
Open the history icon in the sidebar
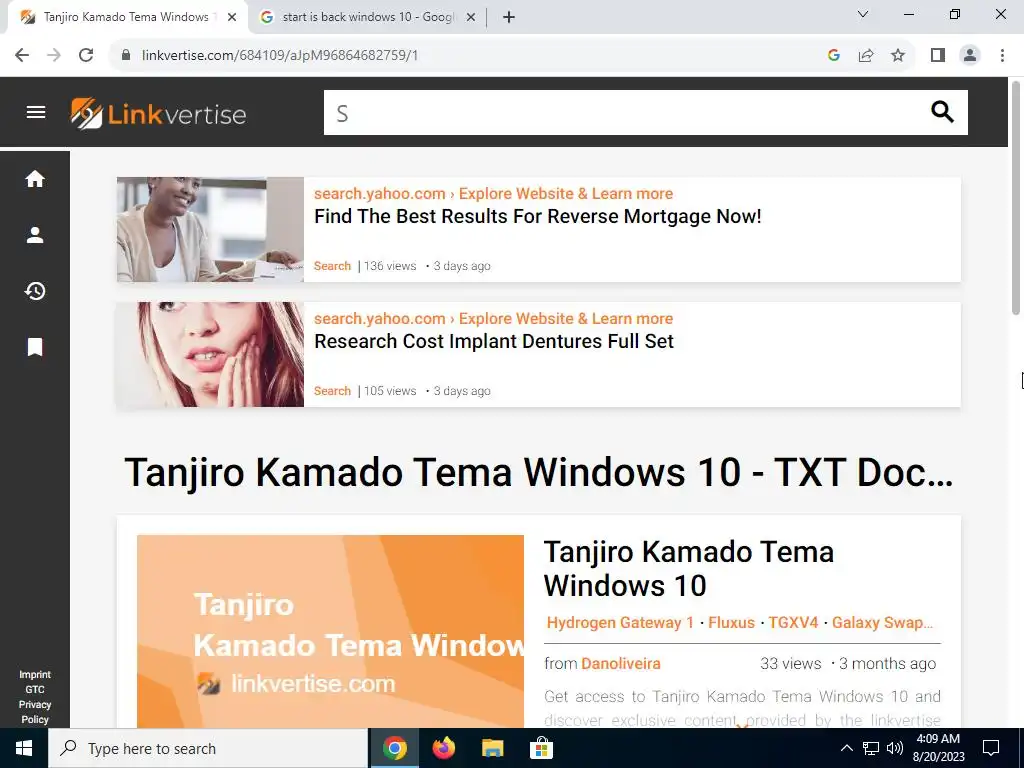click(35, 291)
